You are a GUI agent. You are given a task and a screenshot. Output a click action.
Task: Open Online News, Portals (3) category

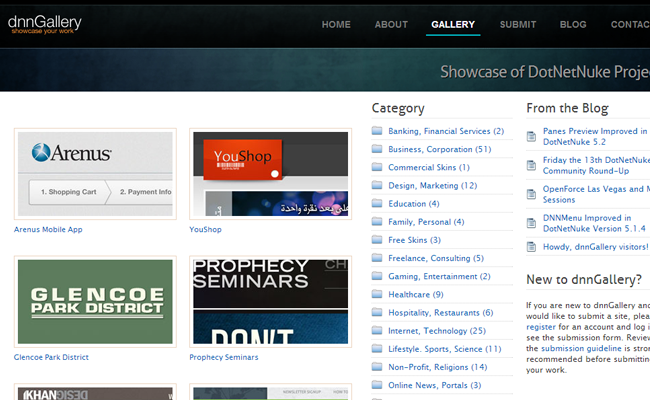(435, 385)
